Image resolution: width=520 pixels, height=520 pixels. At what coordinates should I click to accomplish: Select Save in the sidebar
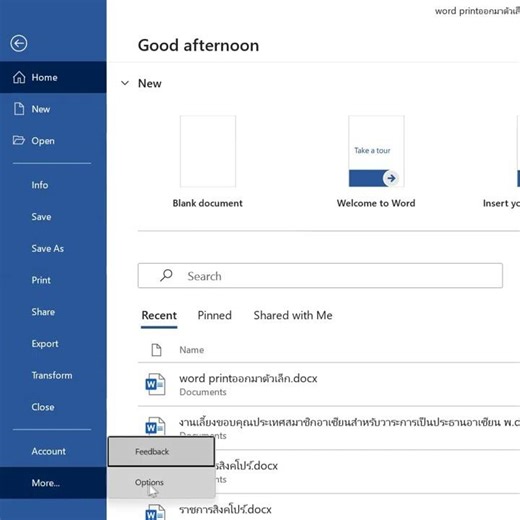[x=41, y=217]
